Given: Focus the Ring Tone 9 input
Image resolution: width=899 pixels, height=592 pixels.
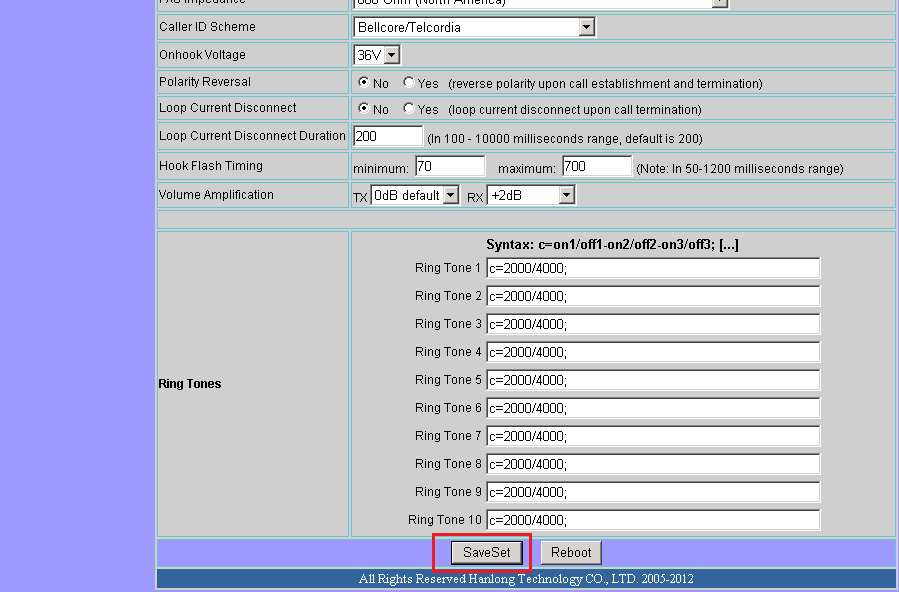Looking at the screenshot, I should click(653, 492).
